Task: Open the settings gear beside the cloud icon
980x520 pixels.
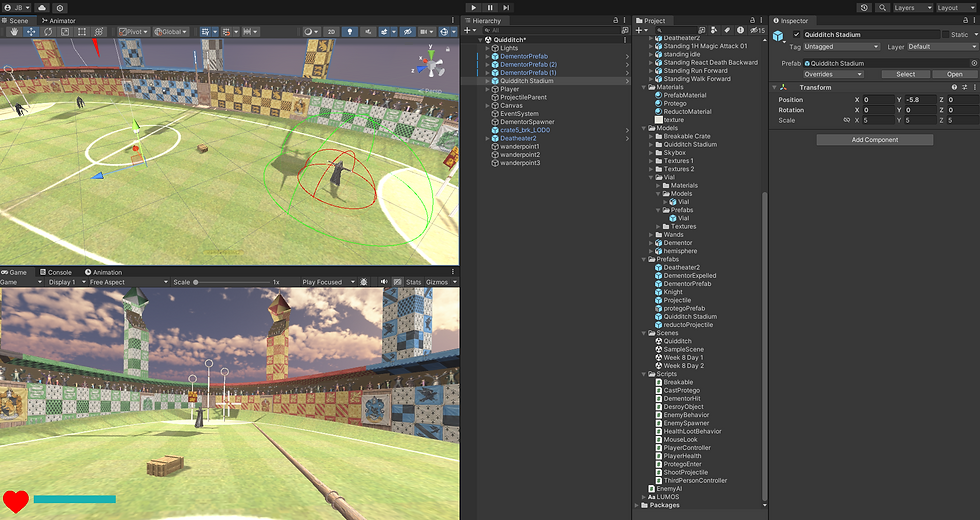Action: 59,8
